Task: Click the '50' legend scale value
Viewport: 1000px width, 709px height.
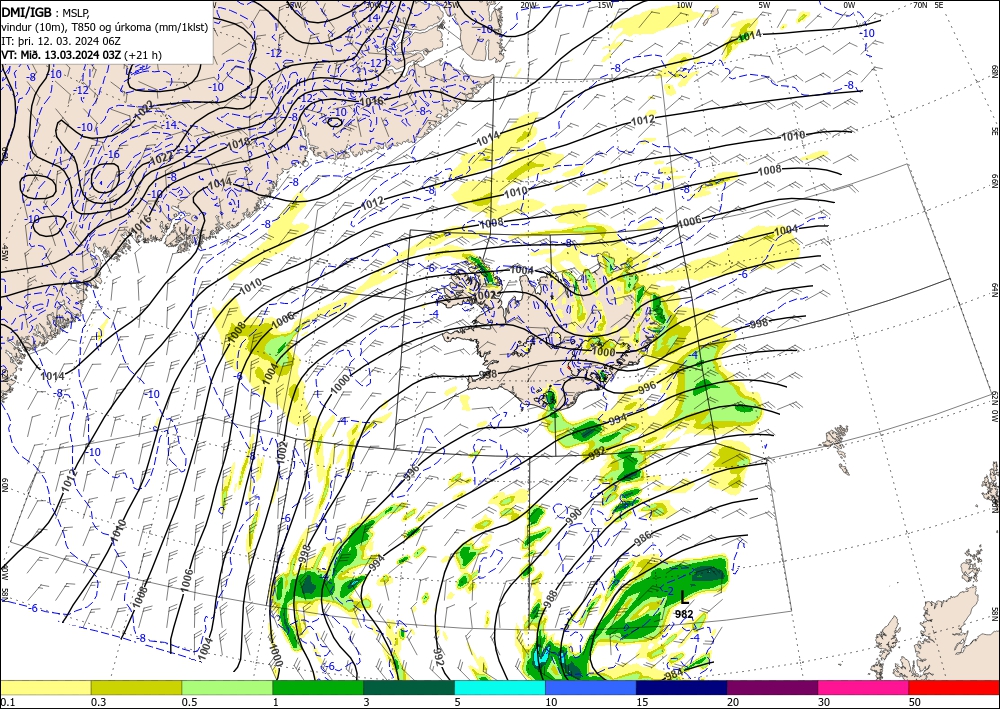Action: pyautogui.click(x=916, y=702)
